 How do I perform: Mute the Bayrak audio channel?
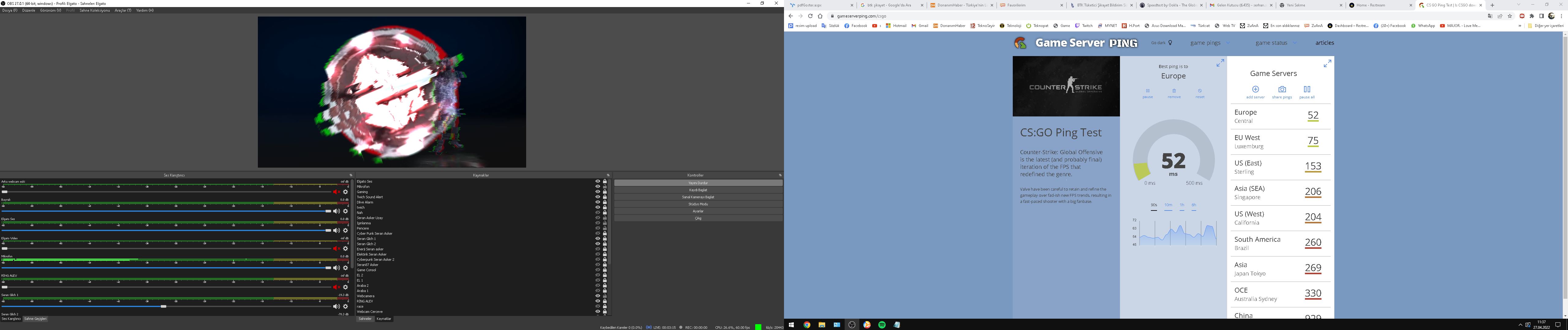point(336,211)
